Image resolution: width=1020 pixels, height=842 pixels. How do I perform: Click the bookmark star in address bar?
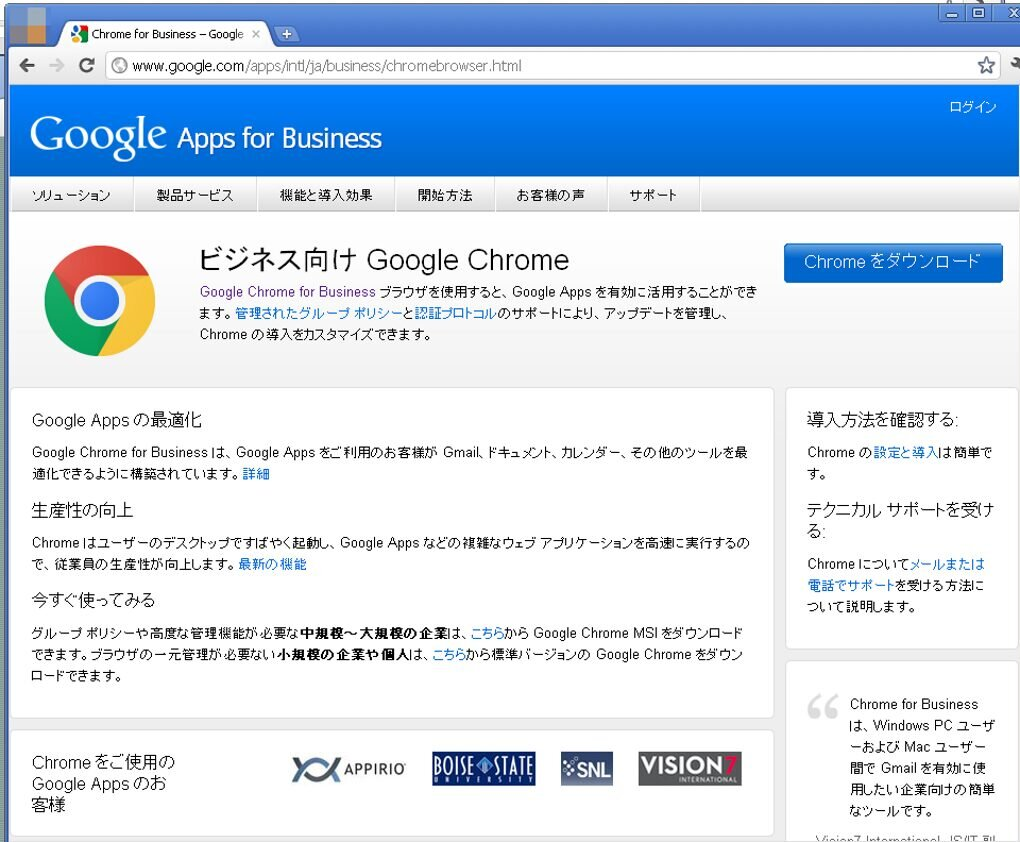pyautogui.click(x=986, y=65)
